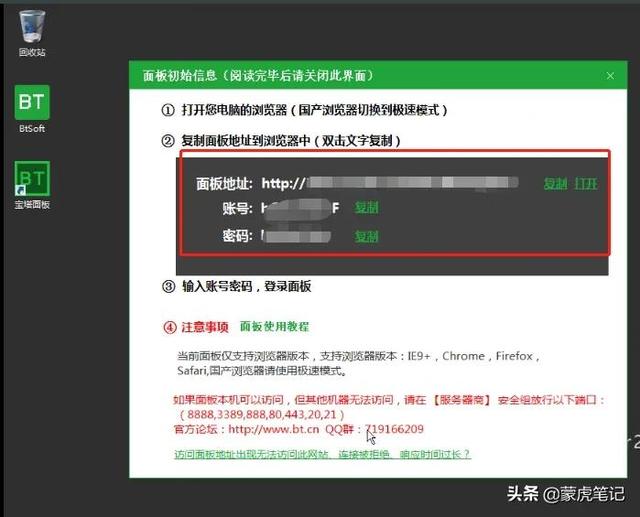Click the step ① circled number icon
640x517 pixels.
pyautogui.click(x=168, y=109)
